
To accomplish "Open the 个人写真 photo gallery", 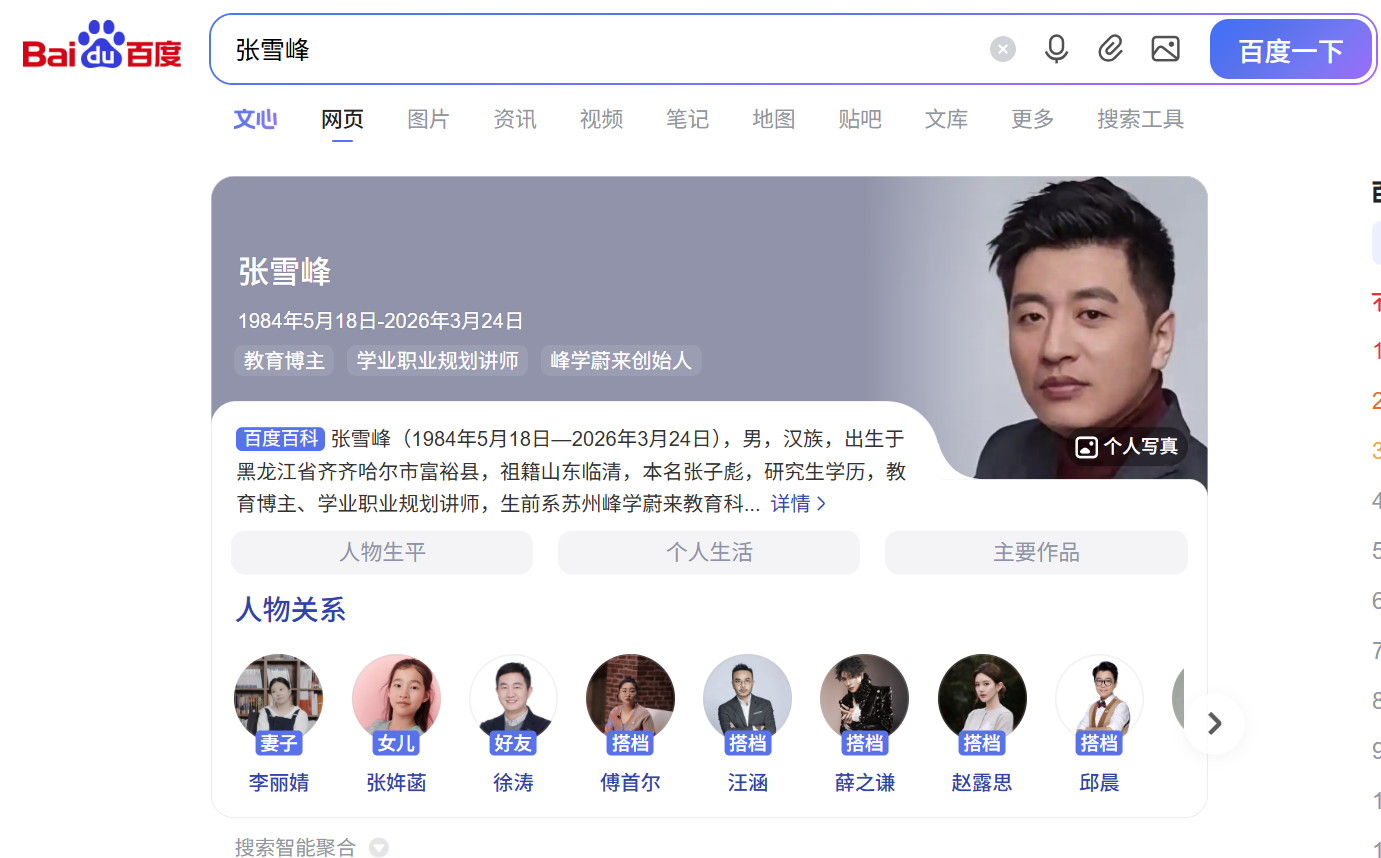I will [1127, 447].
